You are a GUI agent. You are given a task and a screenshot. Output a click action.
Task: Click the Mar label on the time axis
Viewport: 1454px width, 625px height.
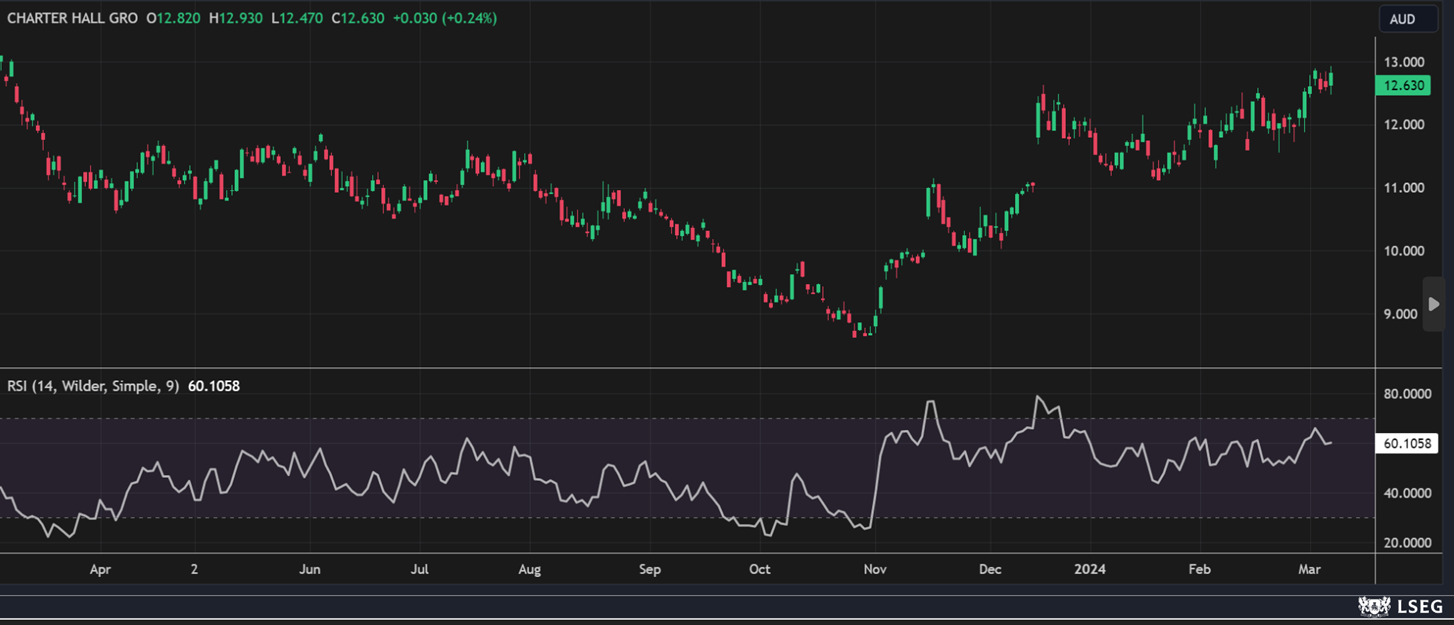(1309, 570)
